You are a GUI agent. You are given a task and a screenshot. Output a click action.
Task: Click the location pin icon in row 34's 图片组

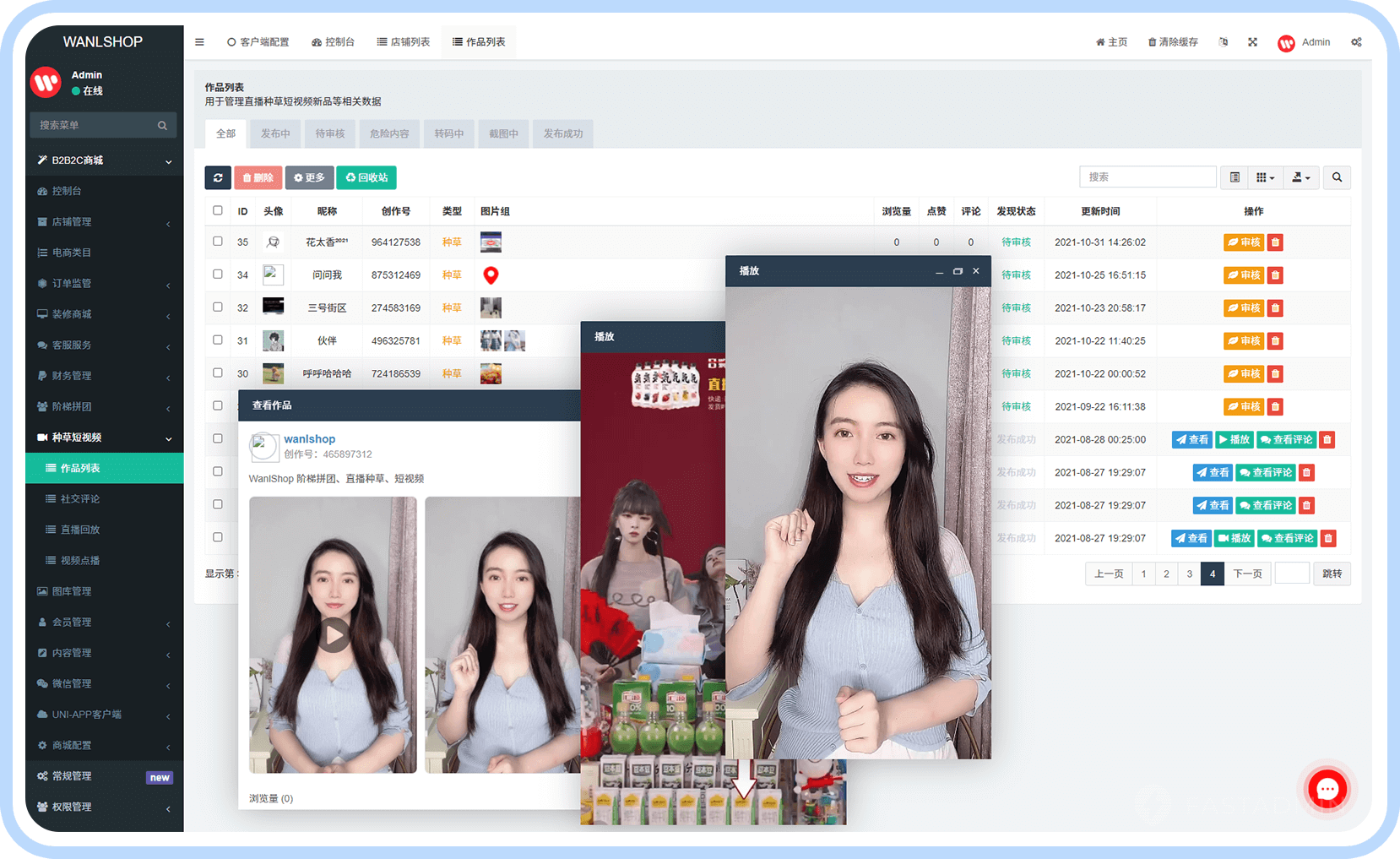coord(491,275)
